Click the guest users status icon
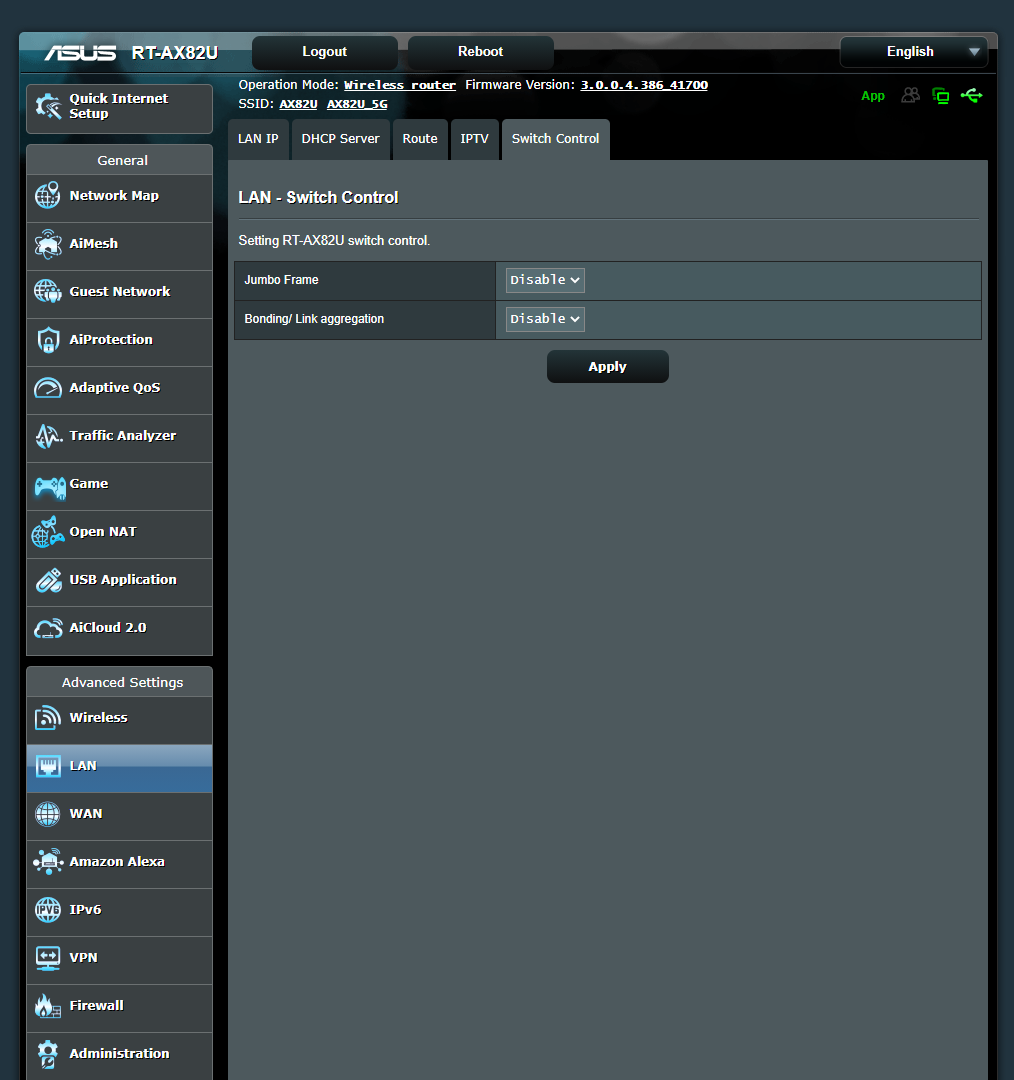Viewport: 1014px width, 1080px height. coord(911,95)
